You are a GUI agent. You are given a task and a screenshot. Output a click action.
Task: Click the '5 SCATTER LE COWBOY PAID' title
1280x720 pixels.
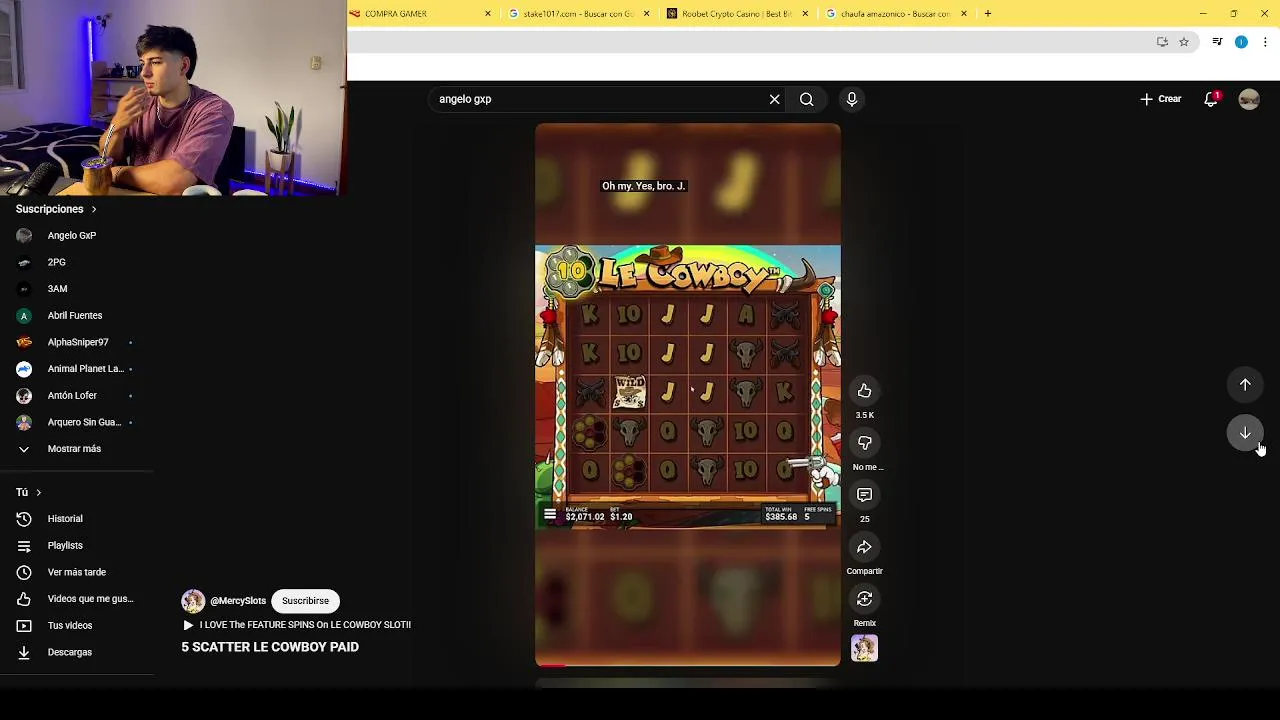click(x=270, y=647)
